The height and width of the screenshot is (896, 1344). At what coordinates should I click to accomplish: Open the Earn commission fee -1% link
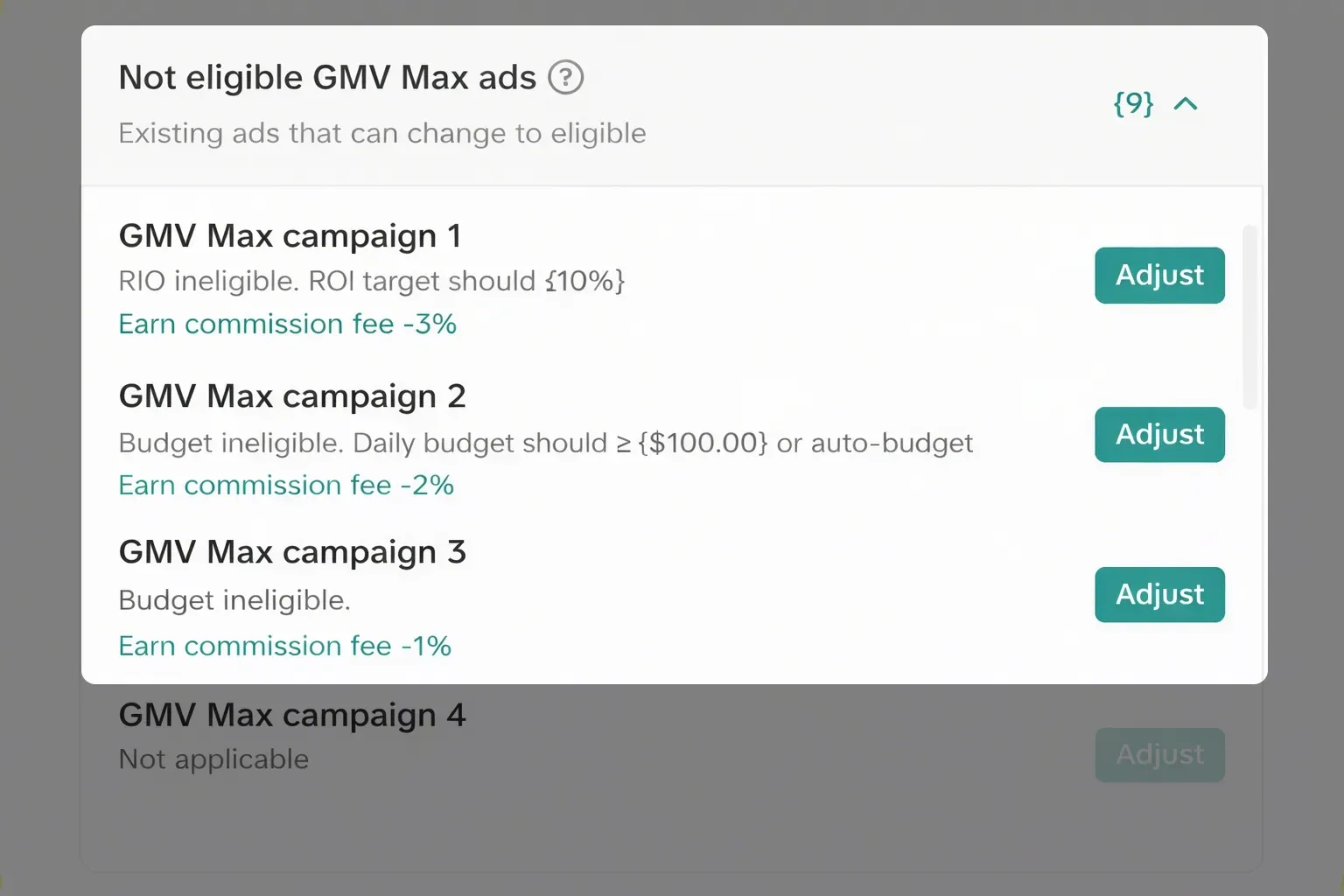pos(284,647)
